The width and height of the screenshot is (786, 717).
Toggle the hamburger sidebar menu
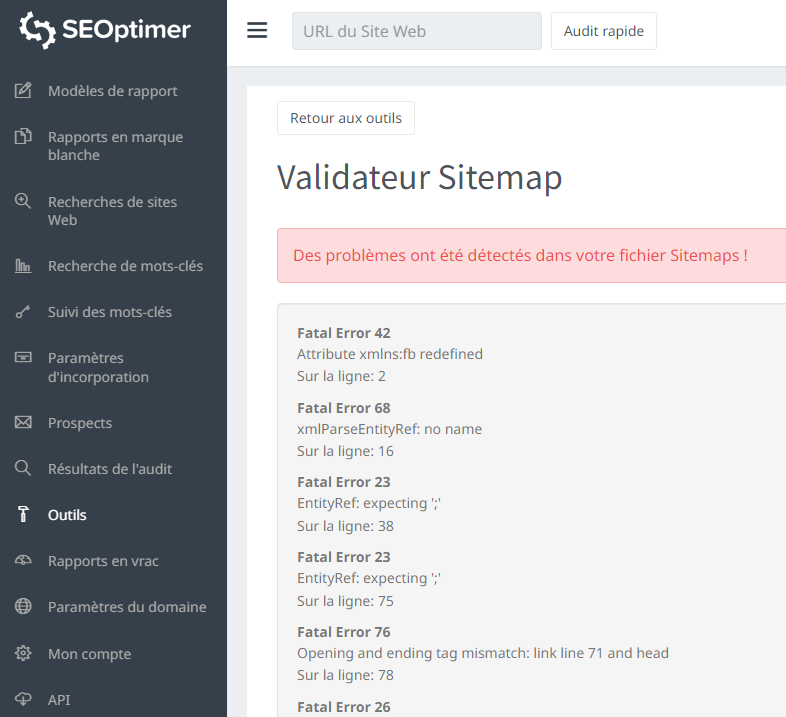[257, 31]
